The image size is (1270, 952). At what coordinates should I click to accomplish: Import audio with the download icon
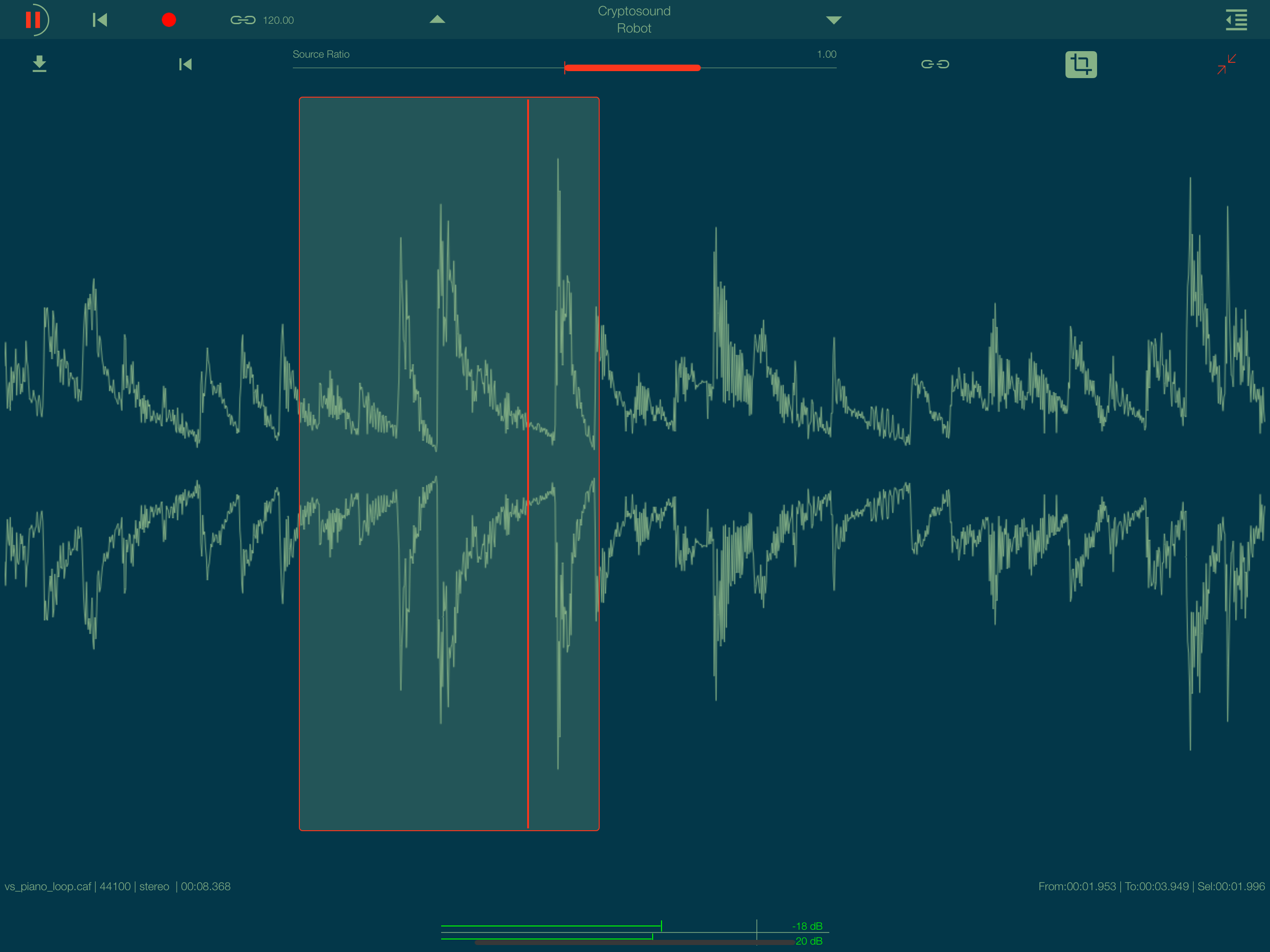pos(39,64)
